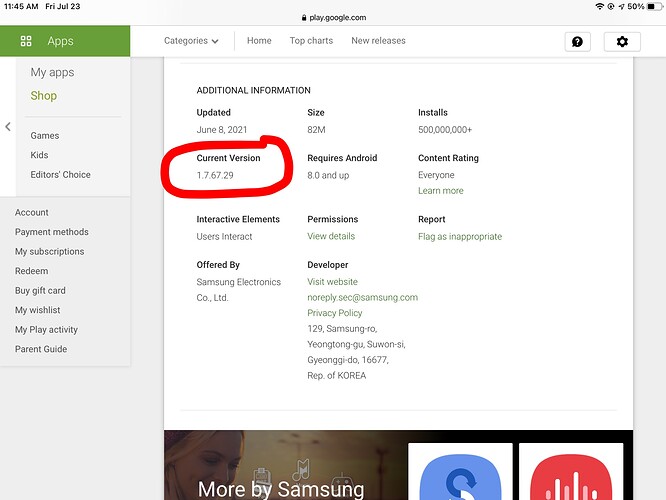Open New releases

[x=378, y=41]
